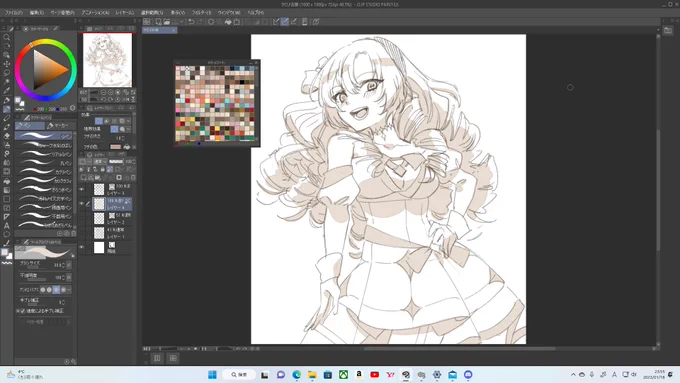Click the Open file folder icon
The height and width of the screenshot is (383, 680).
click(167, 22)
